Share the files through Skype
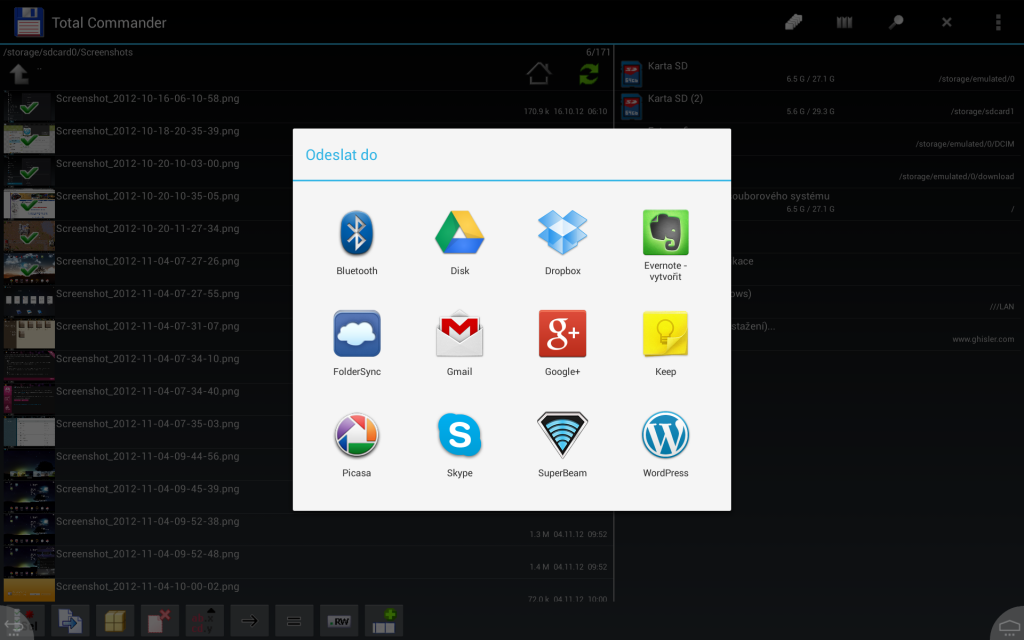1024x640 pixels. click(x=460, y=445)
